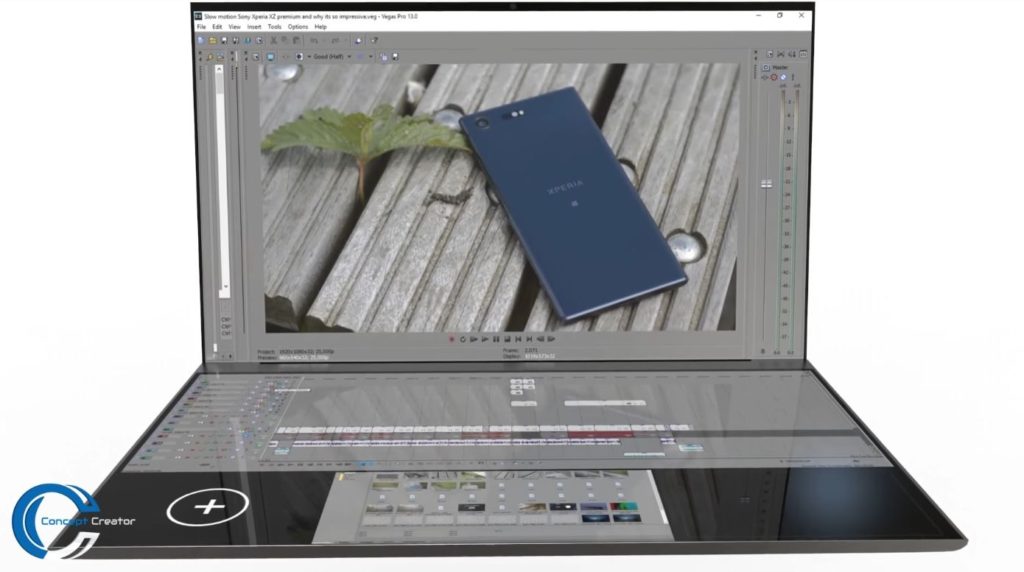The image size is (1024, 572).
Task: Click the Help menu
Action: point(320,27)
